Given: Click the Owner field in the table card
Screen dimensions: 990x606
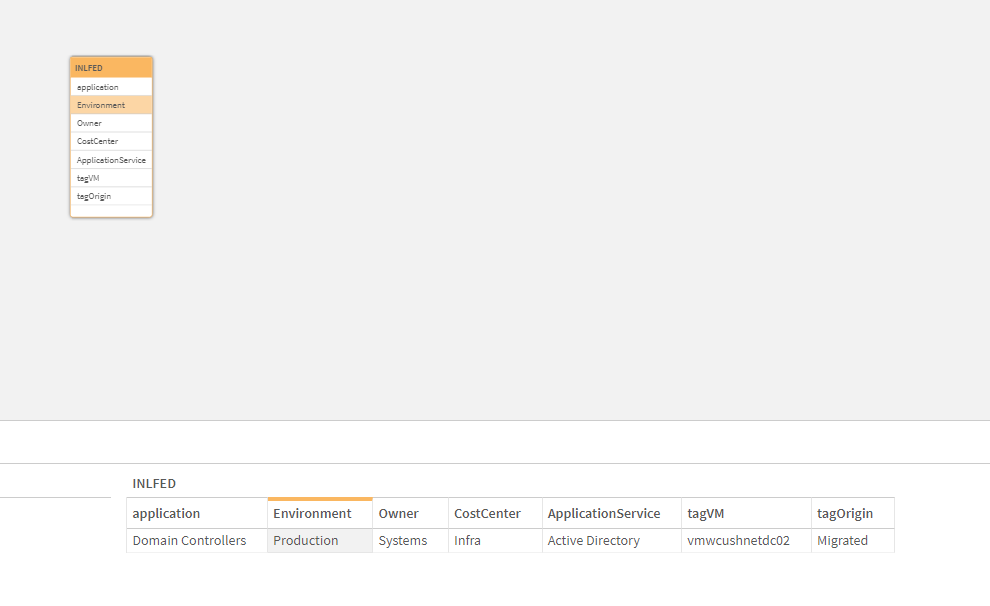Looking at the screenshot, I should pos(110,122).
